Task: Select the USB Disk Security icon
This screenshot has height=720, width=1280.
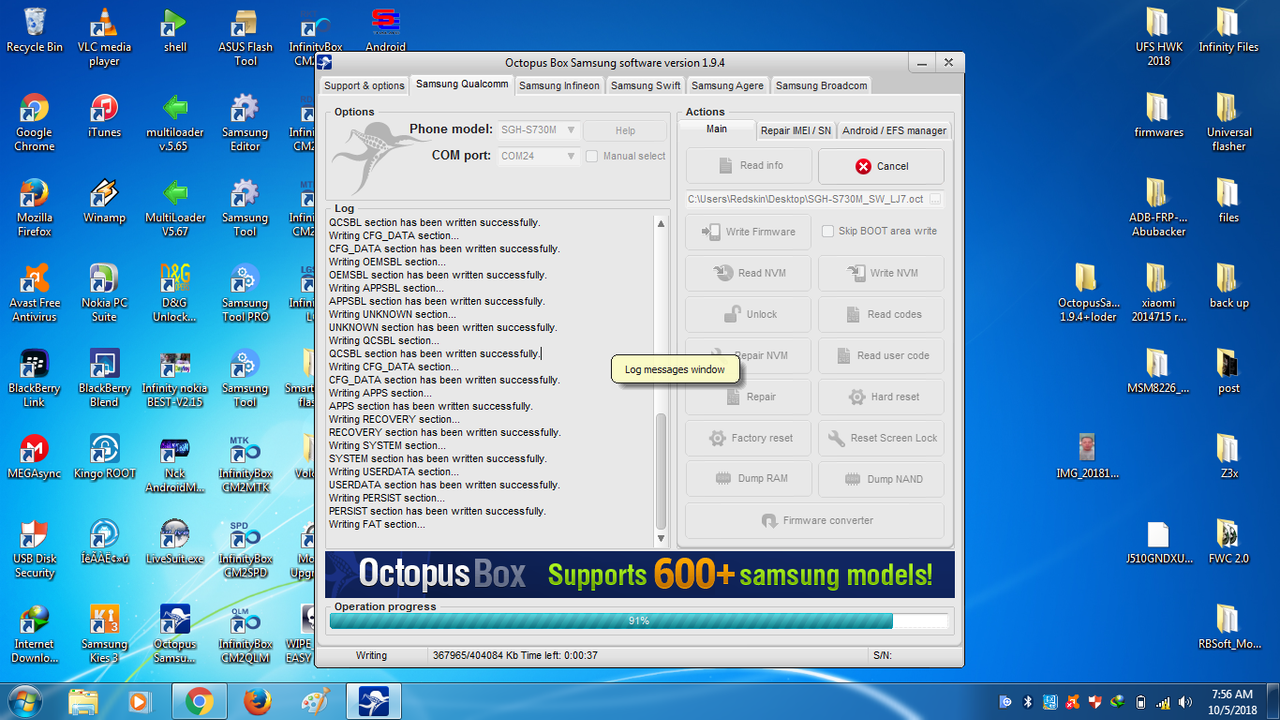Action: (x=34, y=549)
